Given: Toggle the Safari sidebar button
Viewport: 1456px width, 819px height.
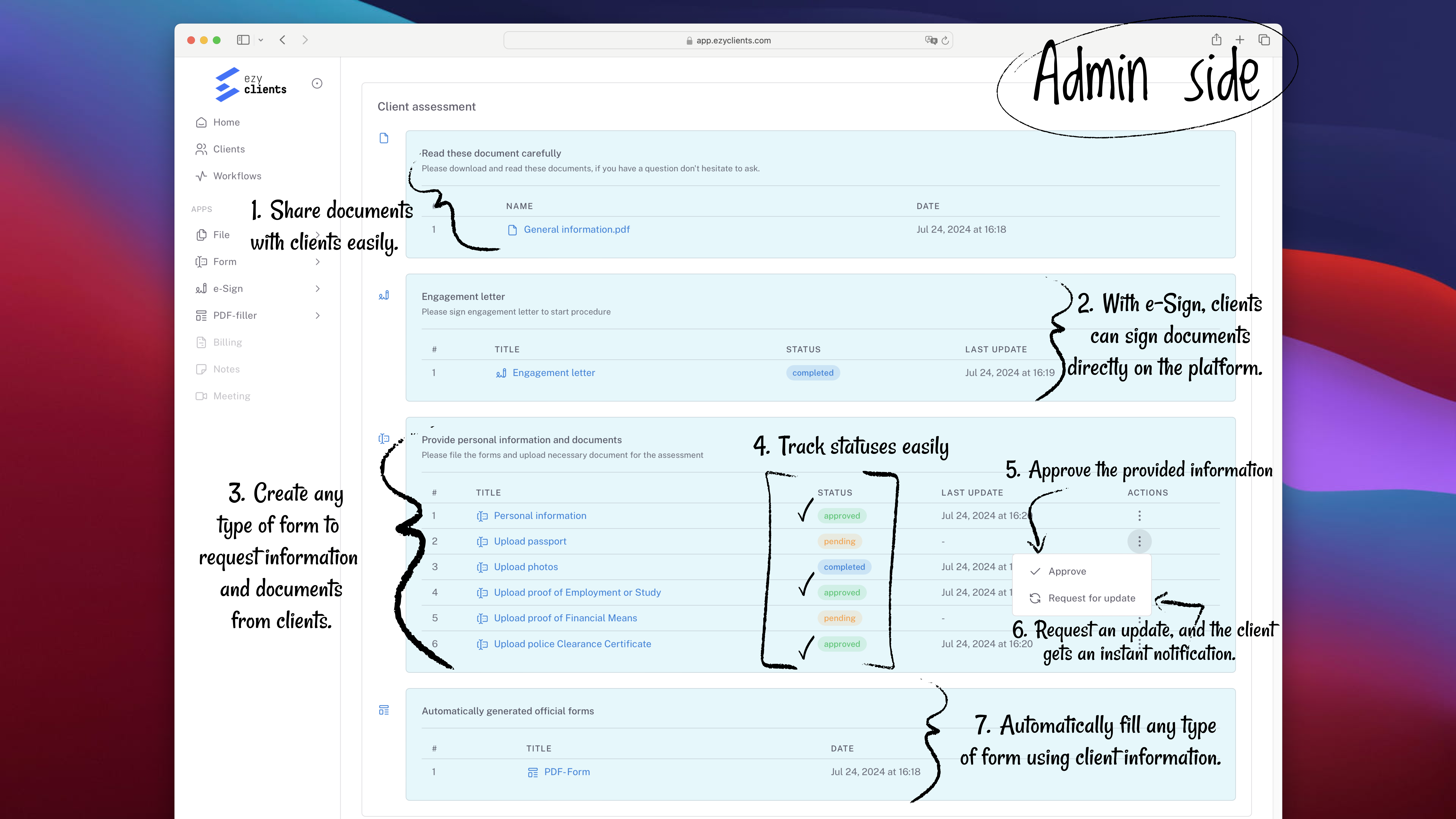Looking at the screenshot, I should (243, 40).
